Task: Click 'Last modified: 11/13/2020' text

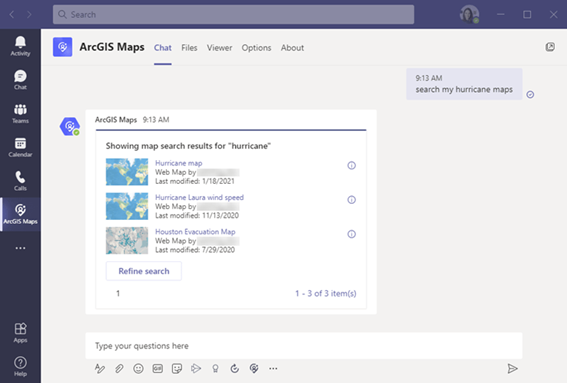Action: tap(197, 216)
